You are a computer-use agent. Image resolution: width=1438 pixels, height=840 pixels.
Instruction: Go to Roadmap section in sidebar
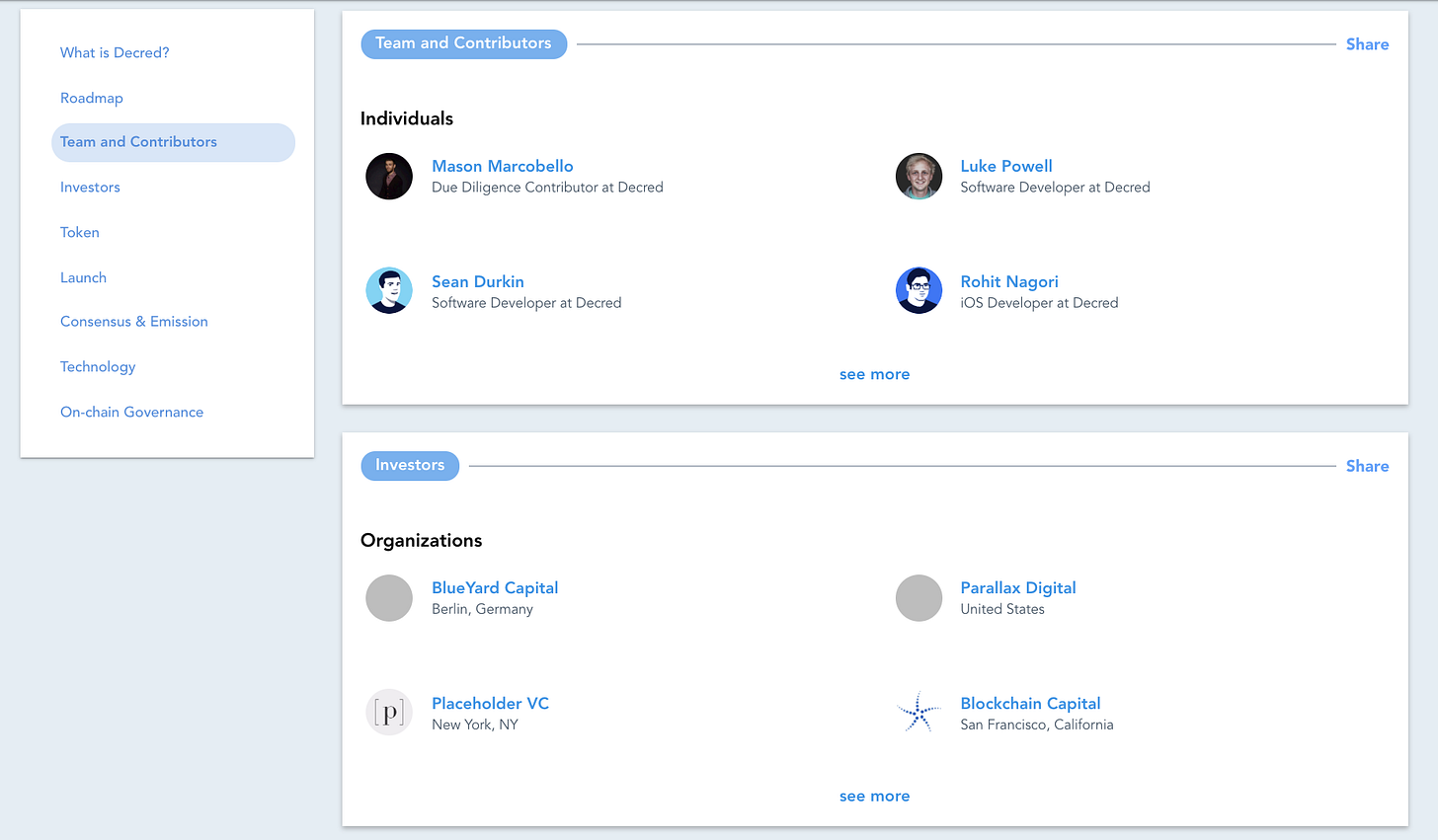(x=92, y=98)
